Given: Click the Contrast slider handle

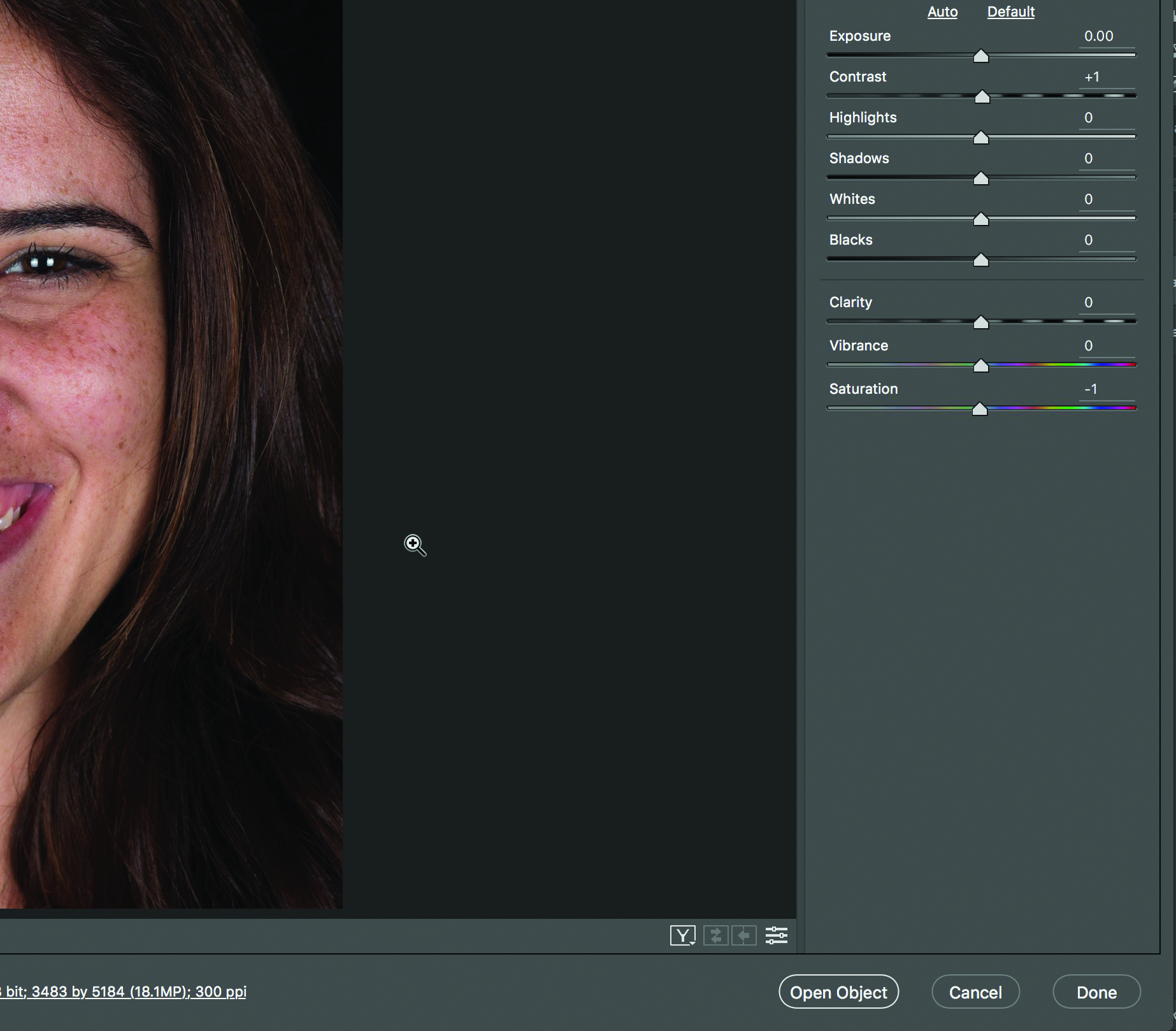Looking at the screenshot, I should (x=982, y=97).
